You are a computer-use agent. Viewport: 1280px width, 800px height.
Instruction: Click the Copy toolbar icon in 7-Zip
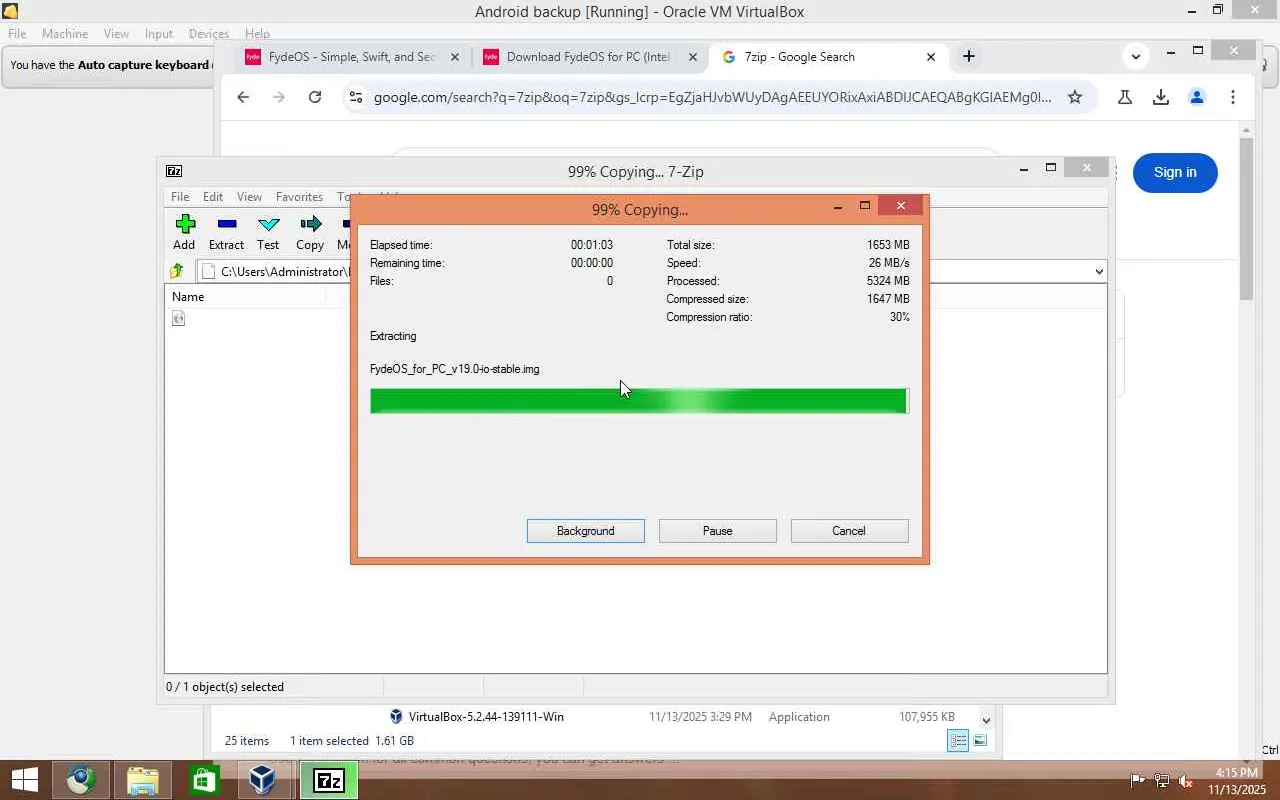coord(310,224)
